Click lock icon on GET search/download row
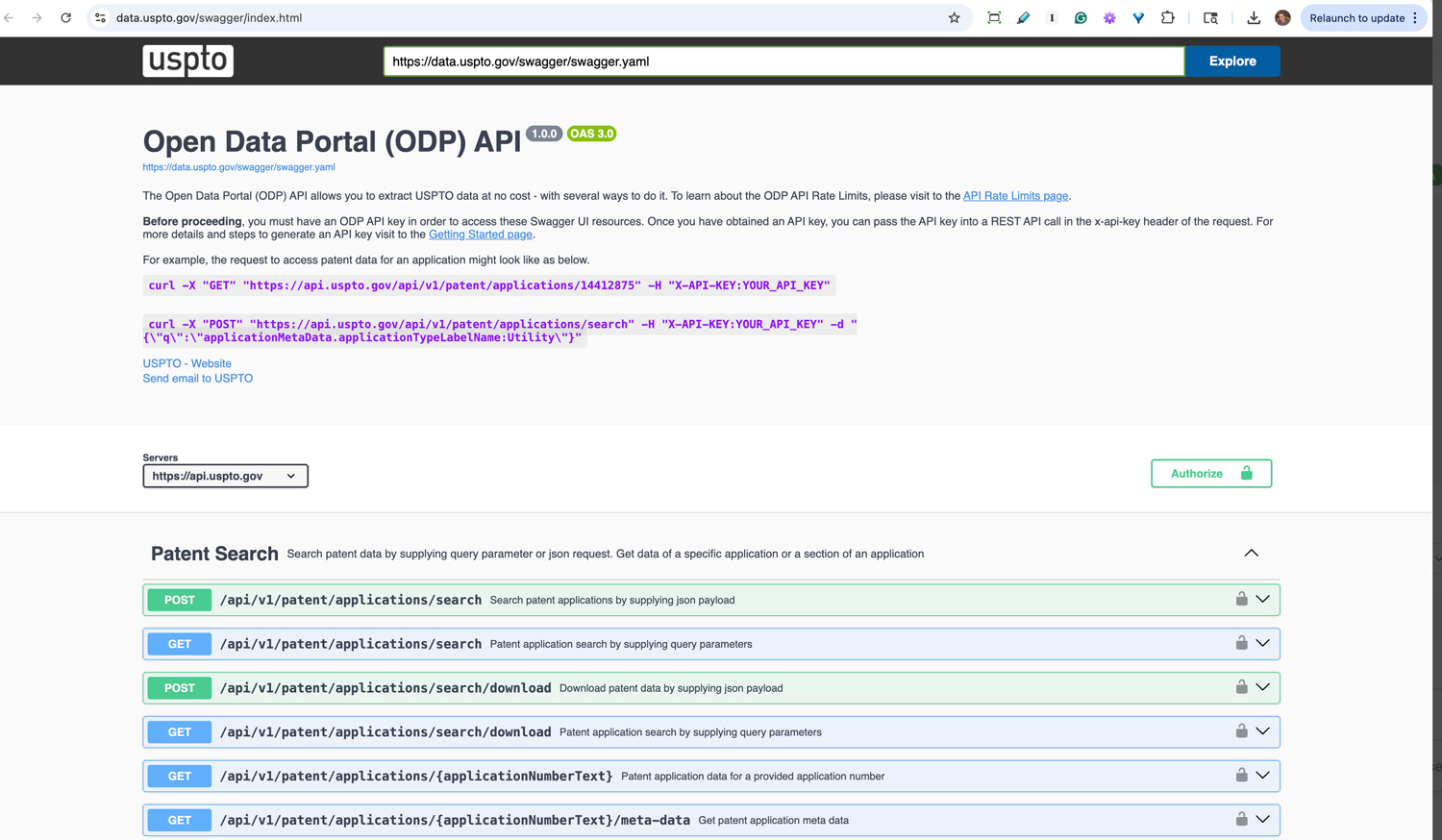Viewport: 1442px width, 840px height. point(1241,731)
